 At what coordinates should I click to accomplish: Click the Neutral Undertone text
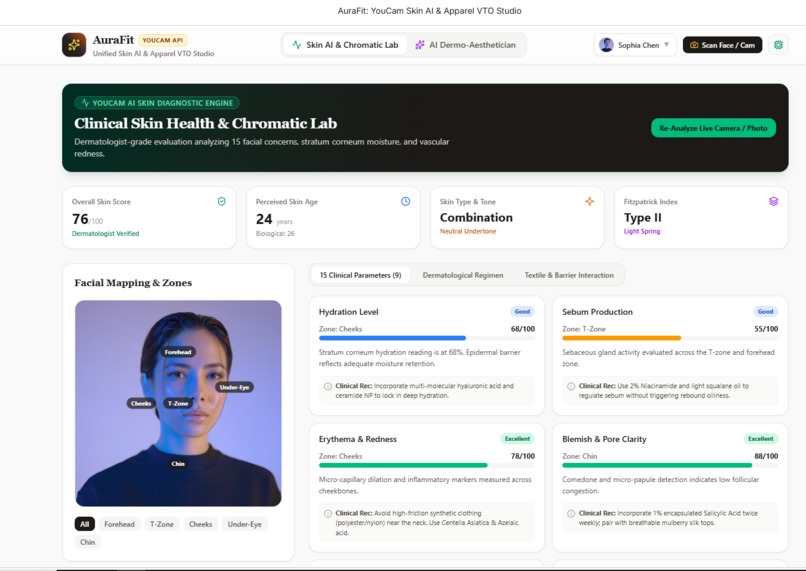click(468, 231)
